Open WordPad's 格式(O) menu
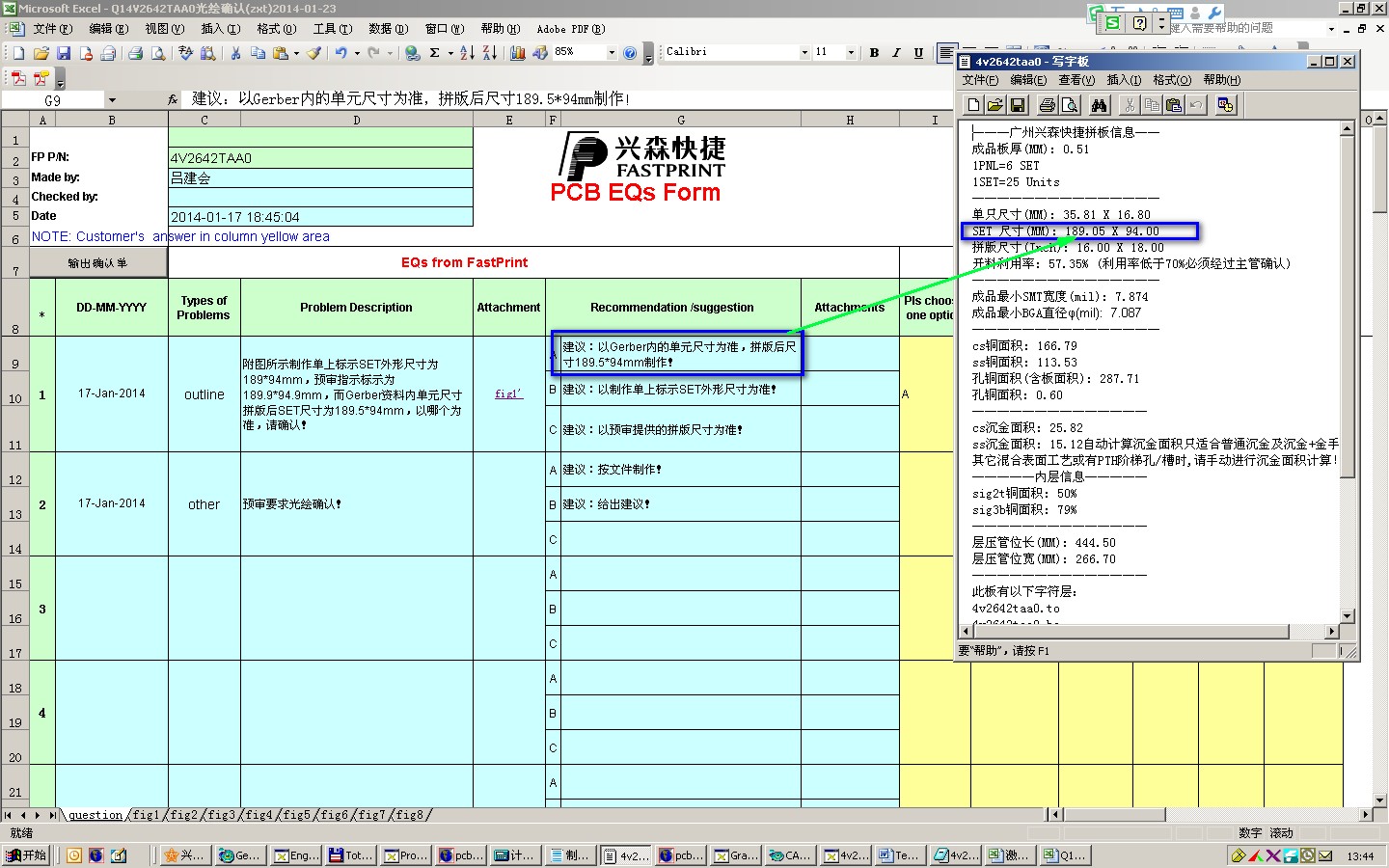 click(1172, 80)
